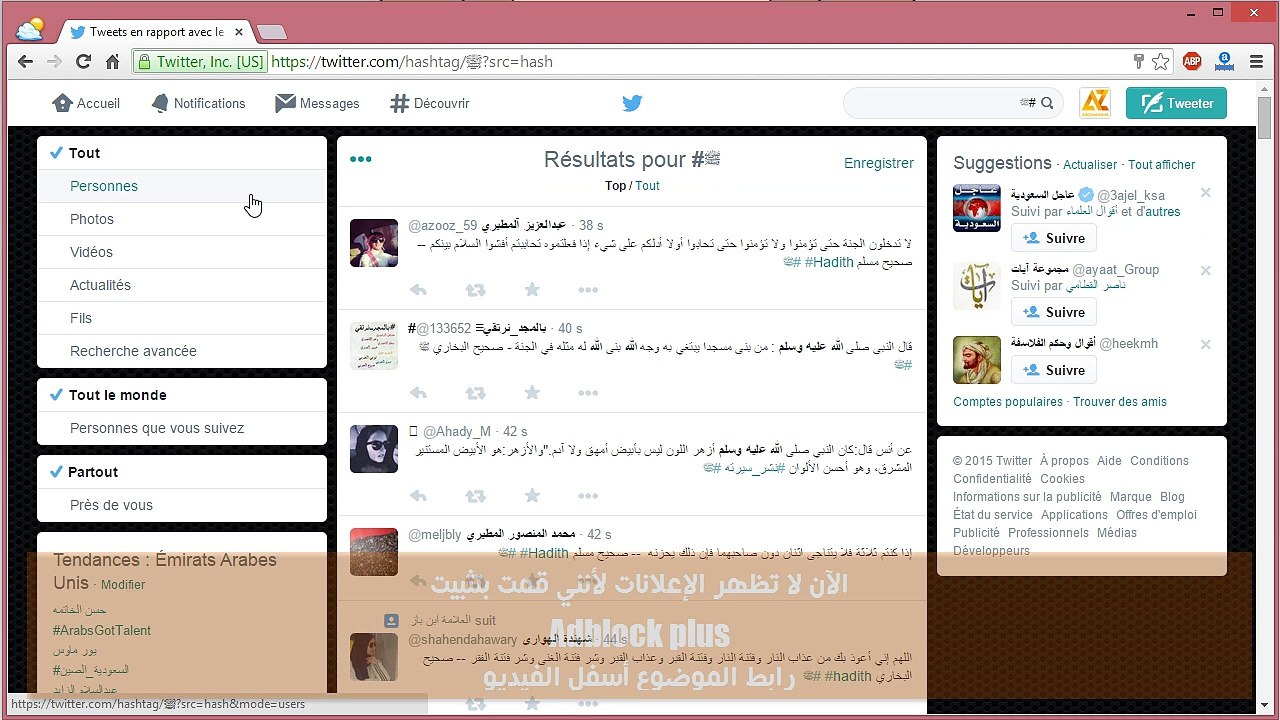Open the Chrome hamburger menu

1257,62
